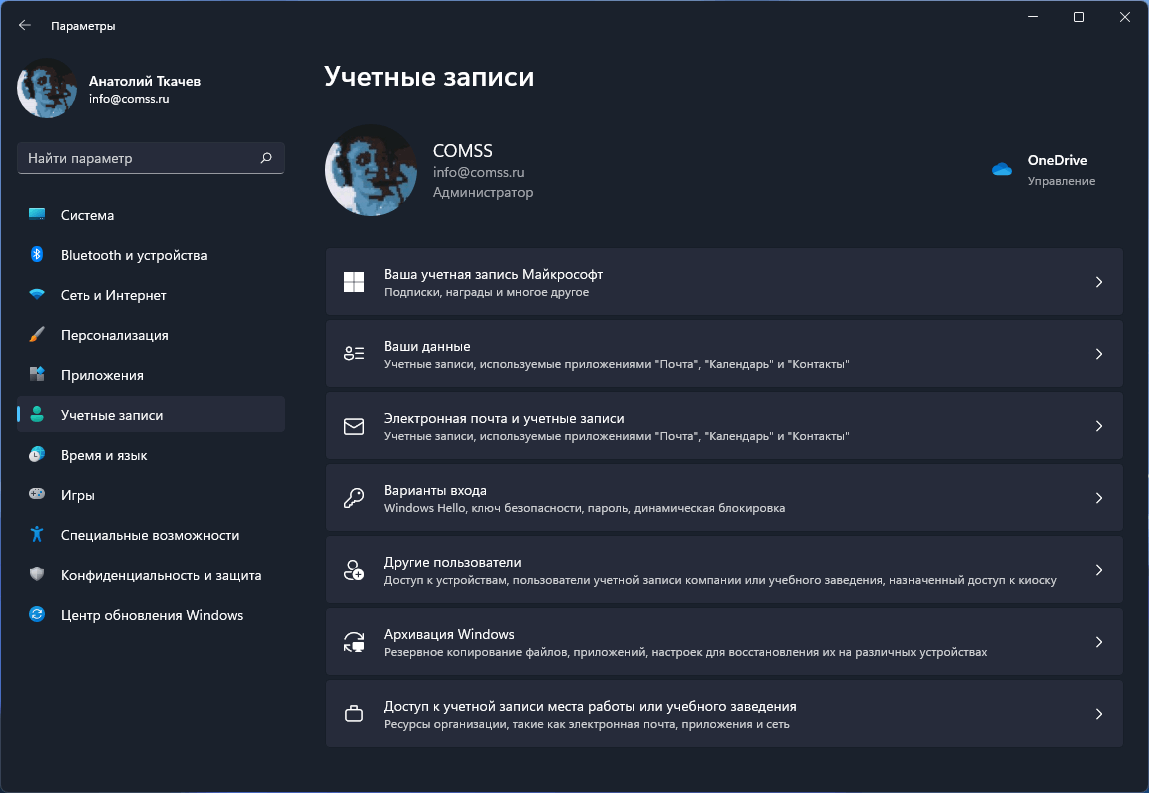1149x793 pixels.
Task: Open Центр обновления Windows
Action: click(151, 615)
